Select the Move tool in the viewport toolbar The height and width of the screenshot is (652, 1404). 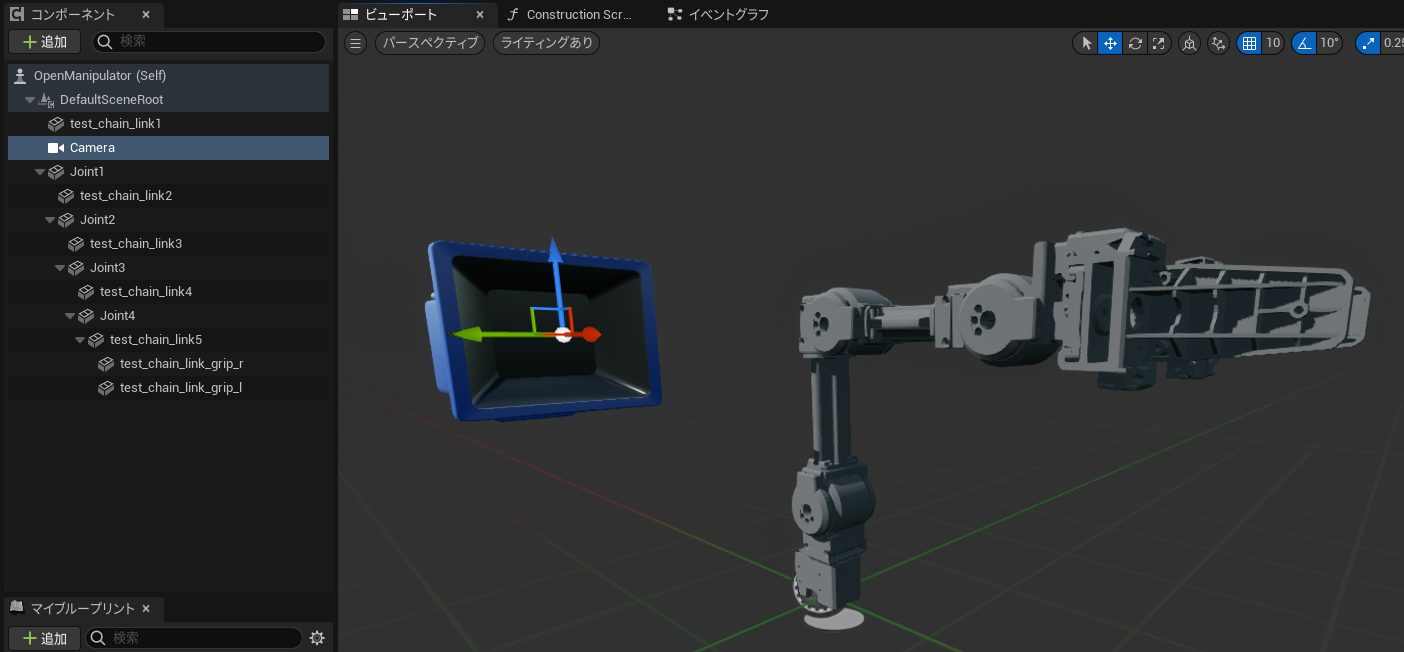click(x=1110, y=43)
